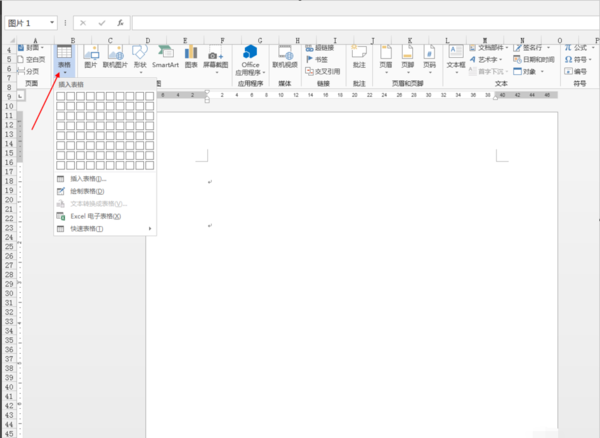
Task: Click the formula bar cancel X
Action: (83, 23)
